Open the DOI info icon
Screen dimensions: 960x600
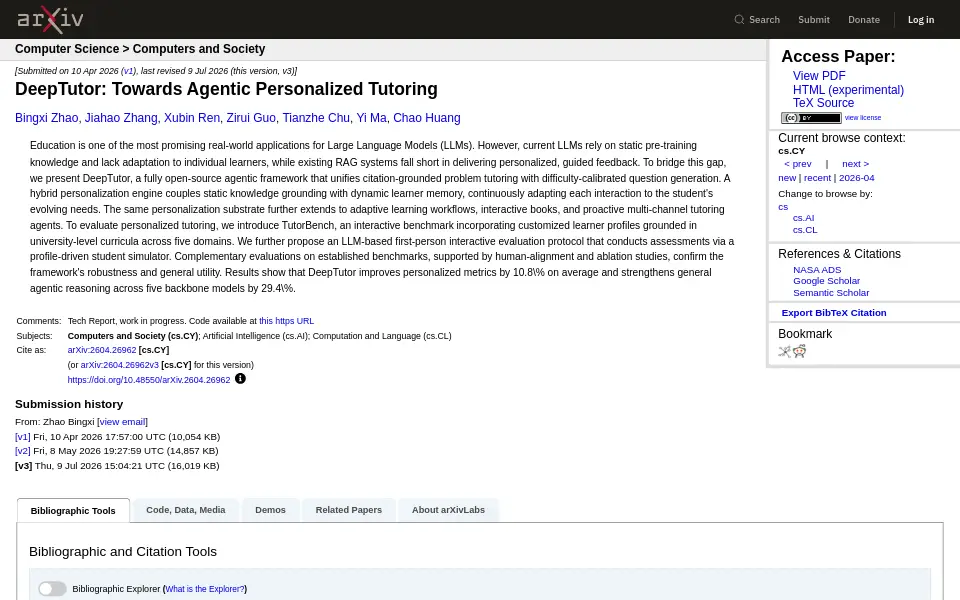(x=240, y=379)
